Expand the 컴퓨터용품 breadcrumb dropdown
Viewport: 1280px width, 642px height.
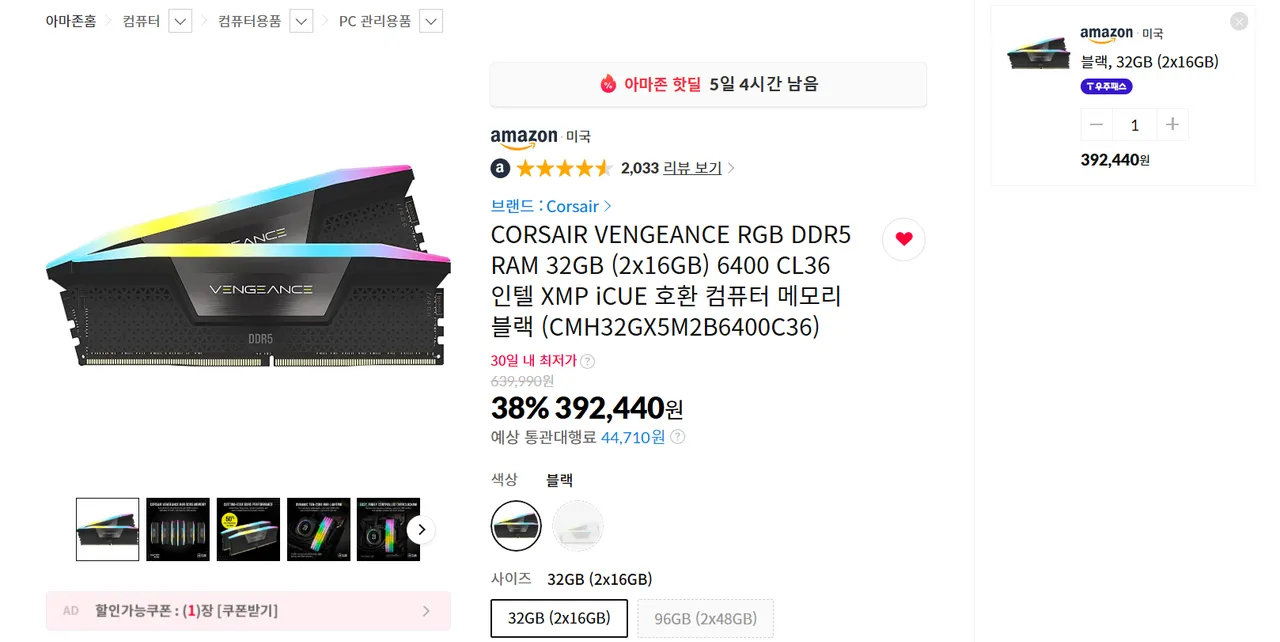(301, 21)
